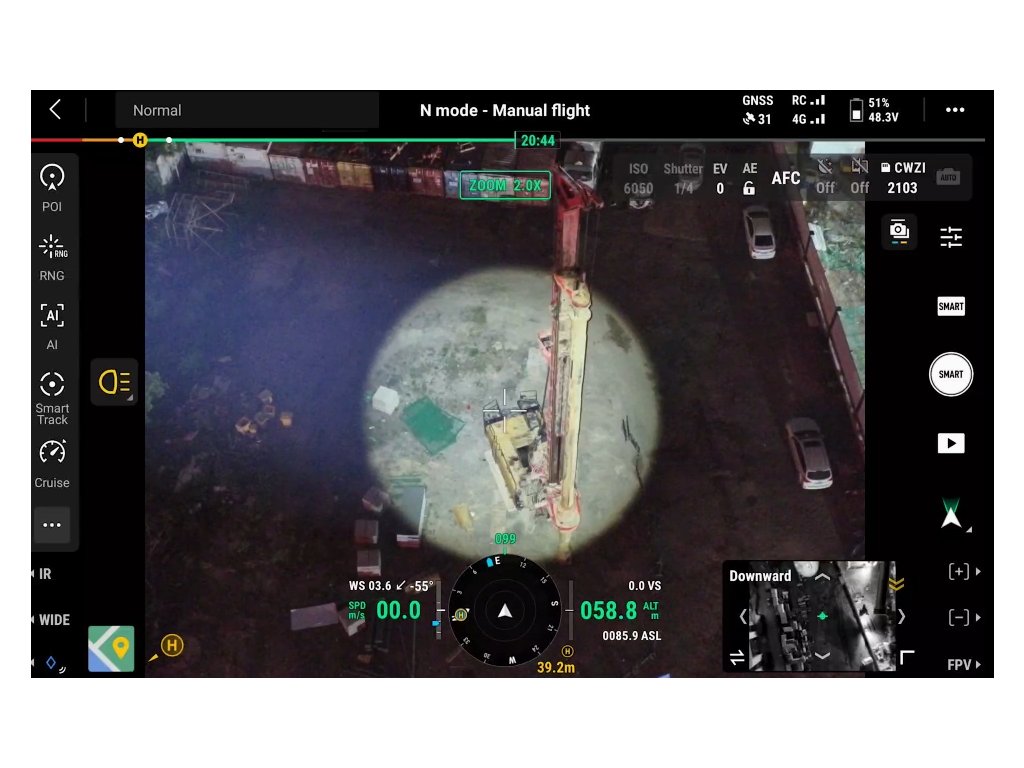This screenshot has width=1024, height=768.
Task: Select N mode - Manual flight title
Action: (505, 110)
